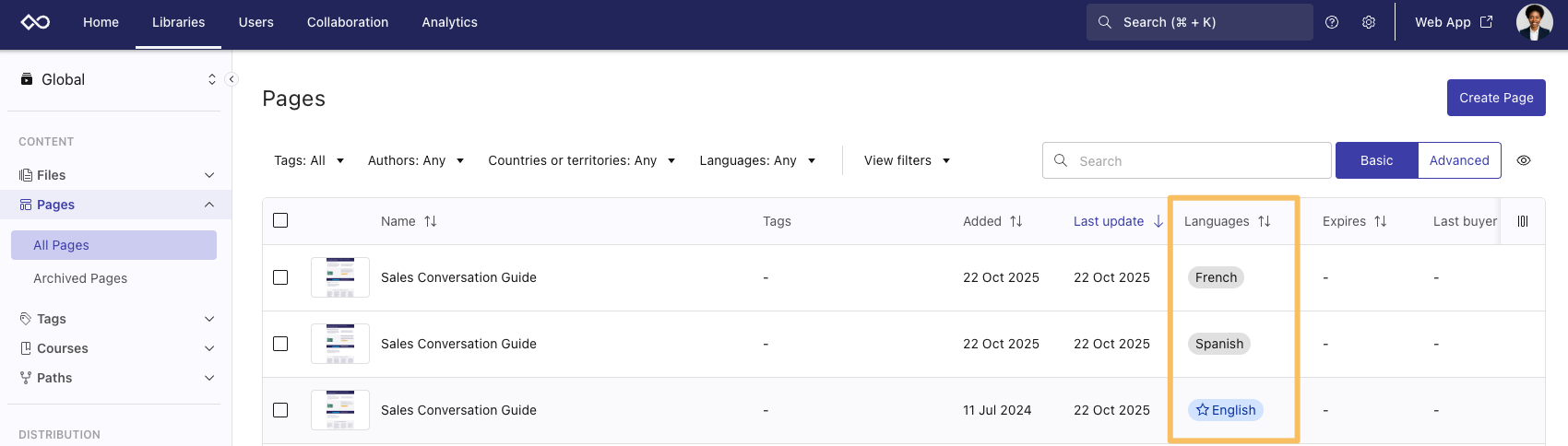Viewport: 1568px width, 446px height.
Task: Sort by Languages column arrows
Action: [1264, 221]
